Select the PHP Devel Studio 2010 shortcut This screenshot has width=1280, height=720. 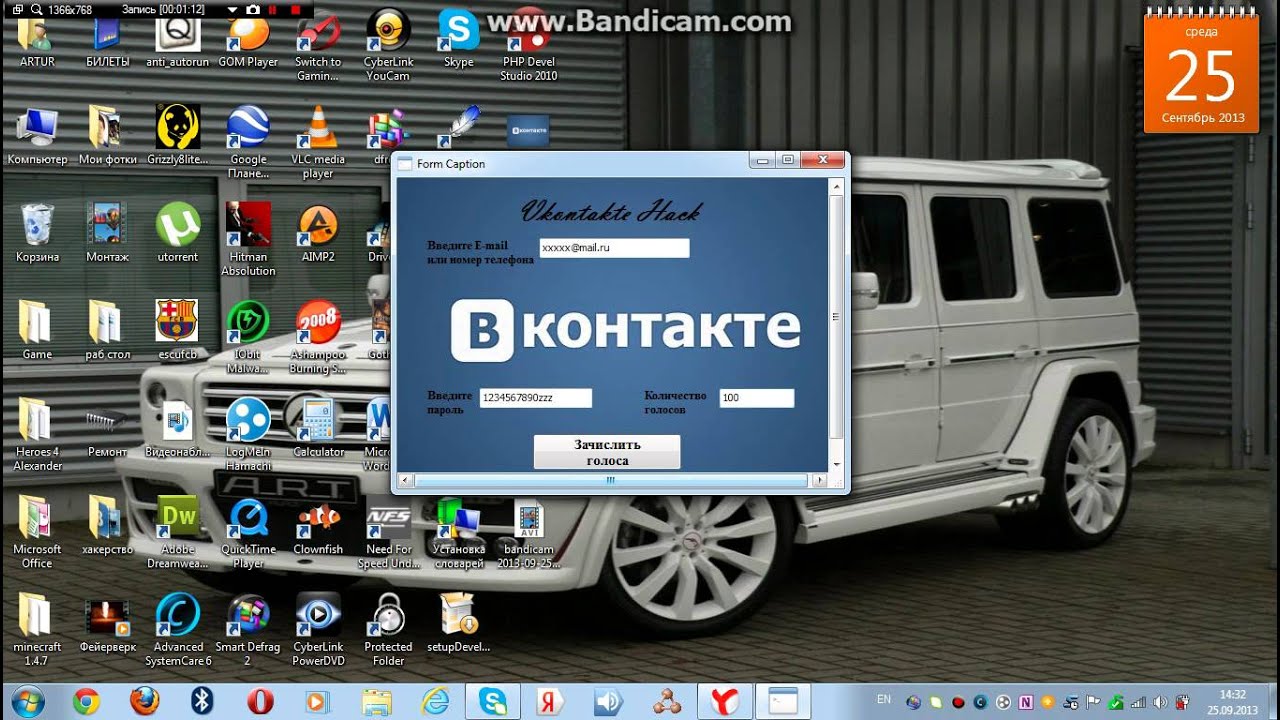(x=529, y=48)
